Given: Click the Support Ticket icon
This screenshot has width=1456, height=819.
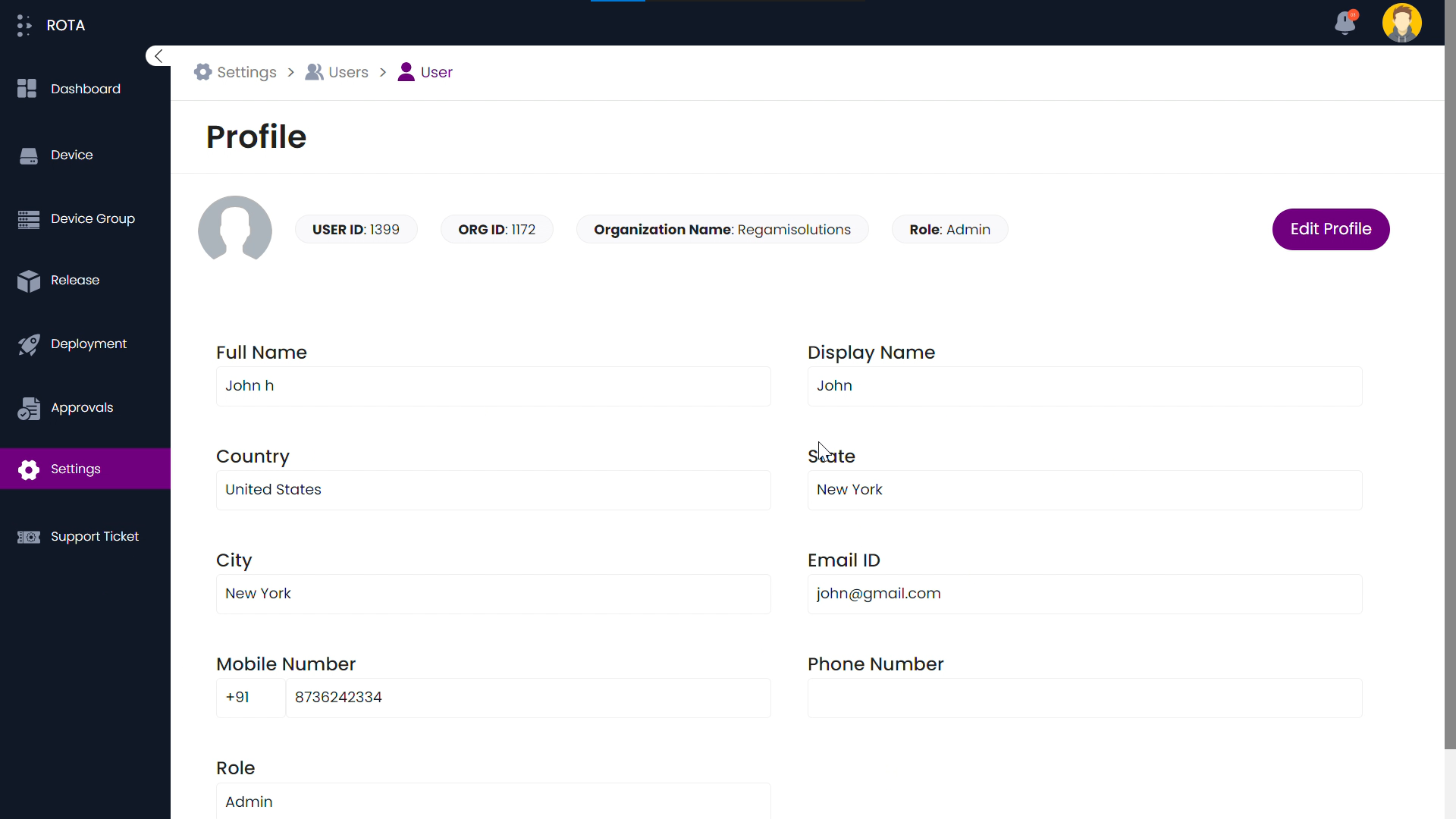Looking at the screenshot, I should click(28, 537).
